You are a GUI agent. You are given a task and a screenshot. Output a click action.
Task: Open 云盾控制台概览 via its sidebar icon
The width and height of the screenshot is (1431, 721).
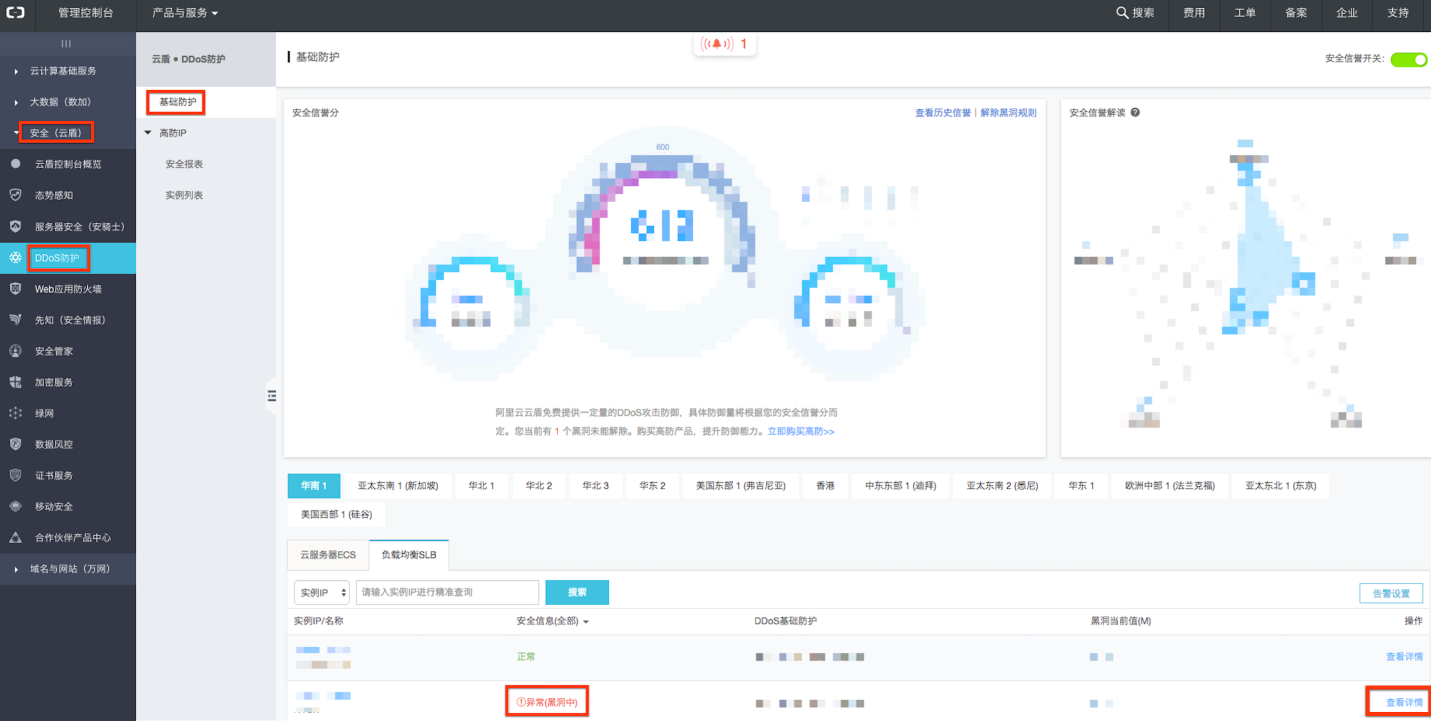point(15,164)
